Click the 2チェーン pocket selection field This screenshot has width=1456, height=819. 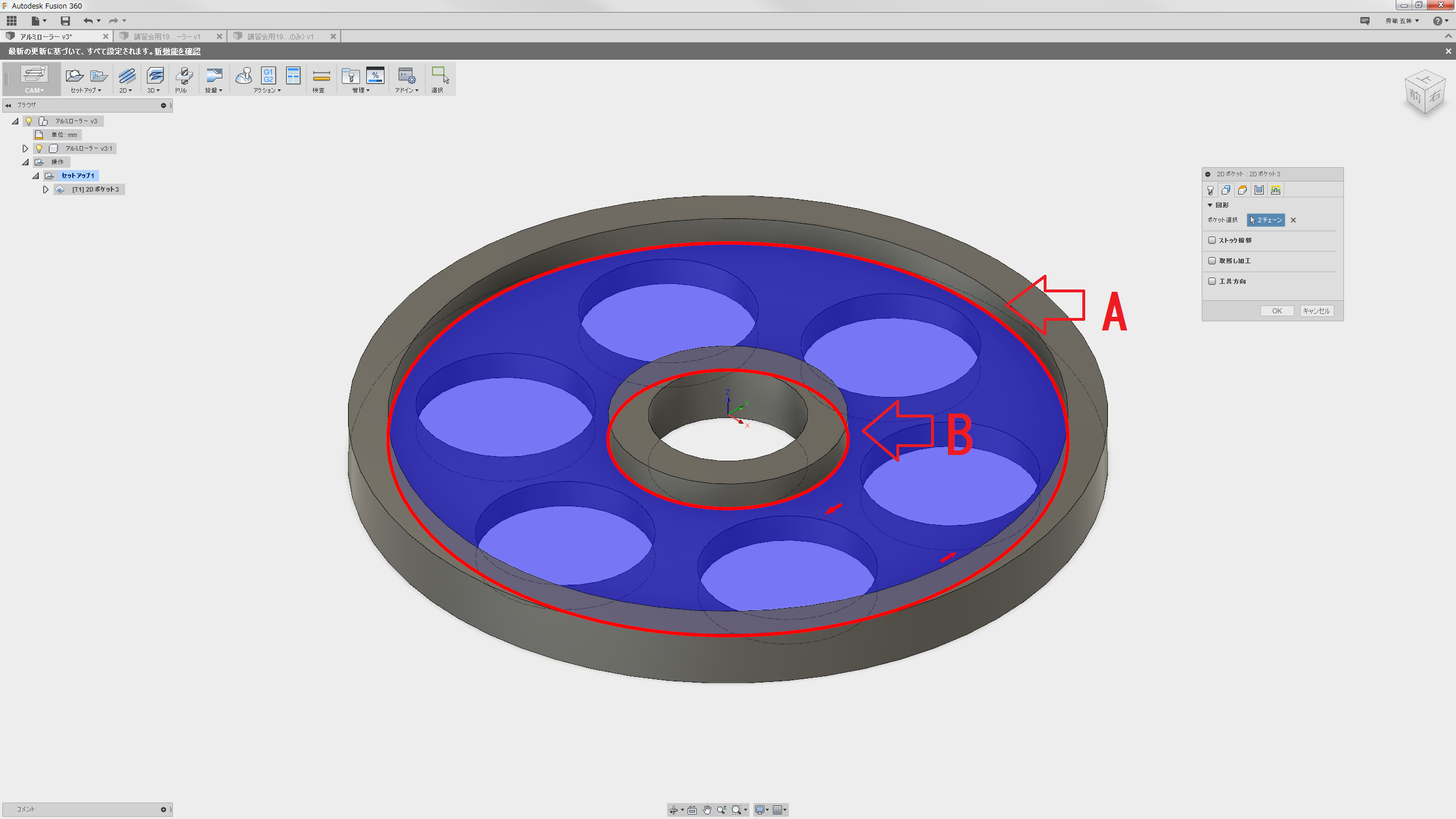[1265, 220]
